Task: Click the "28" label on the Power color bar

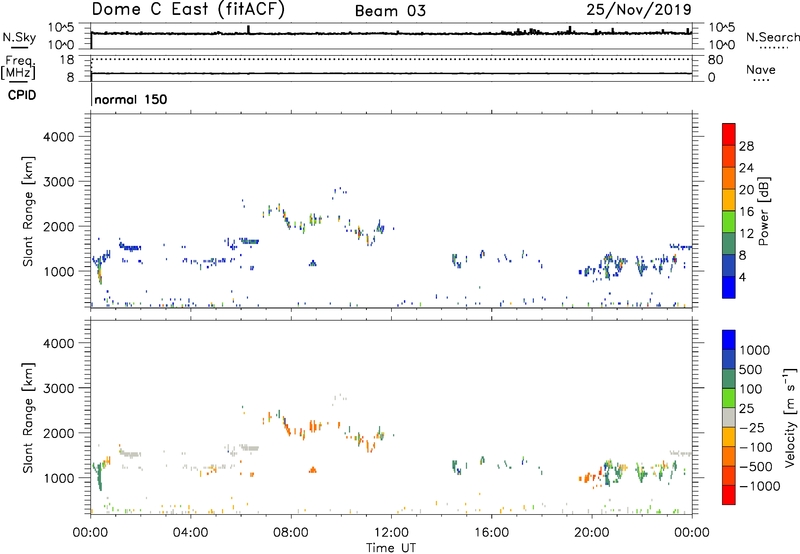Action: click(x=746, y=146)
